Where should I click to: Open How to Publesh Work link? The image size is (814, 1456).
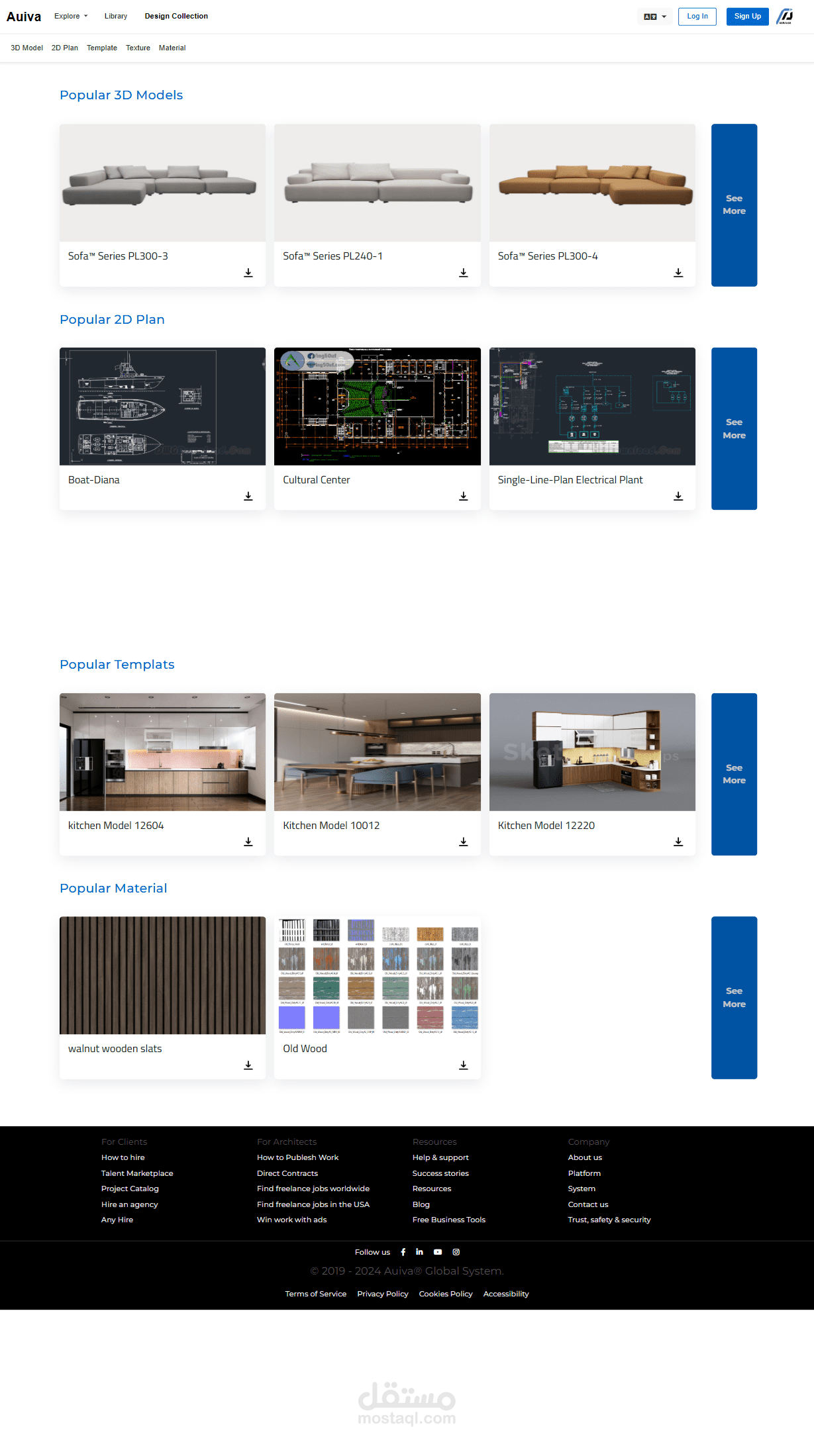(297, 1157)
